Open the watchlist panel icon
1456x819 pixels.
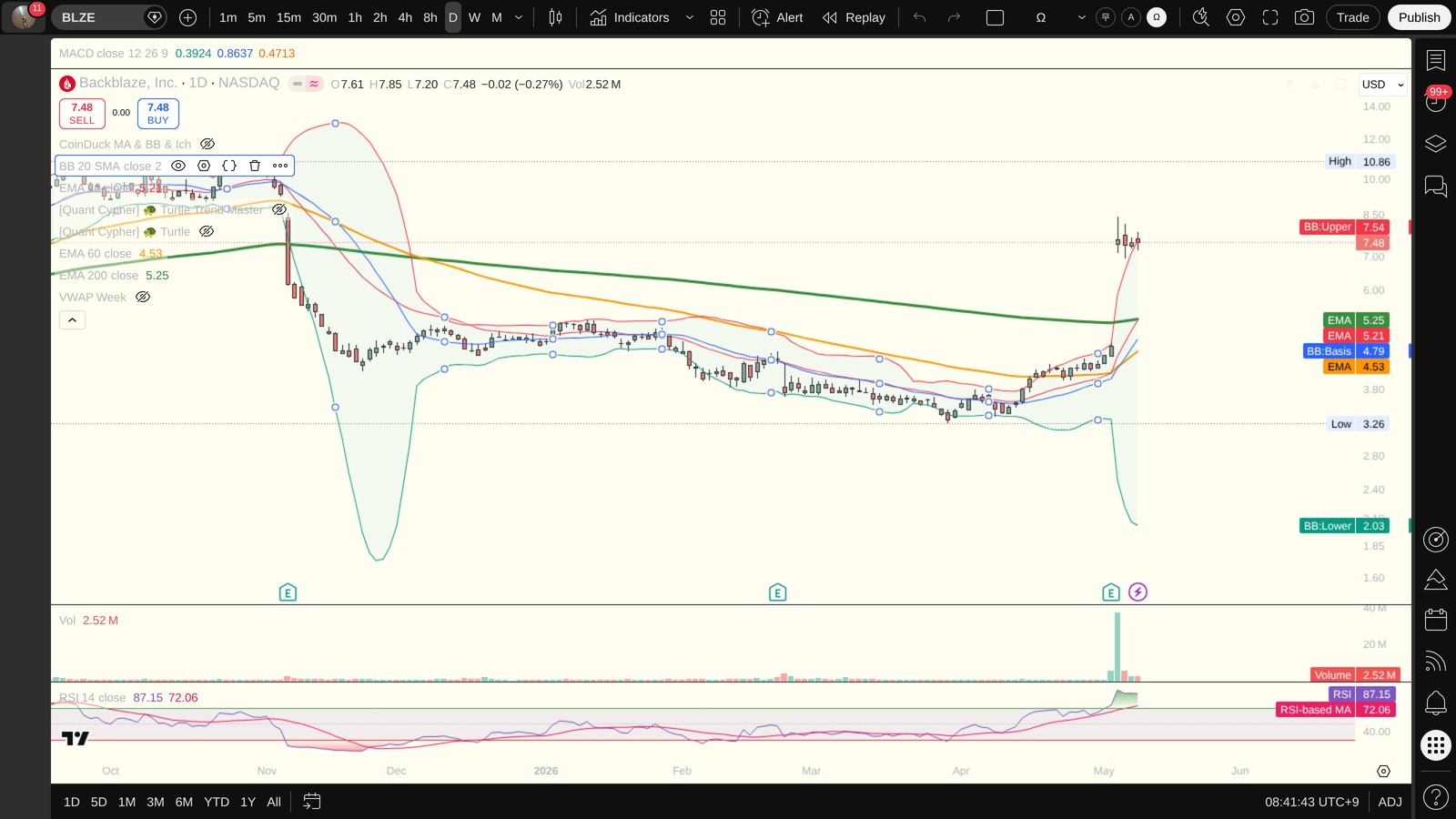pos(1436,61)
